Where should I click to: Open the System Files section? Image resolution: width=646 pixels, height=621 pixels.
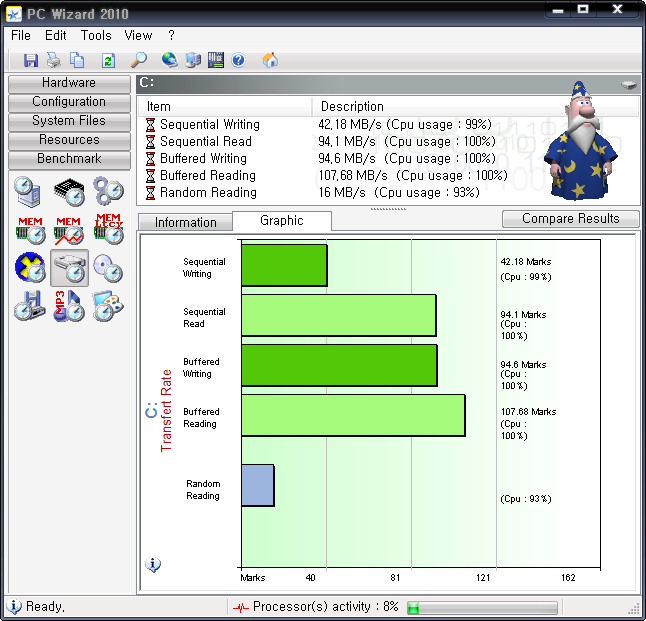(69, 121)
